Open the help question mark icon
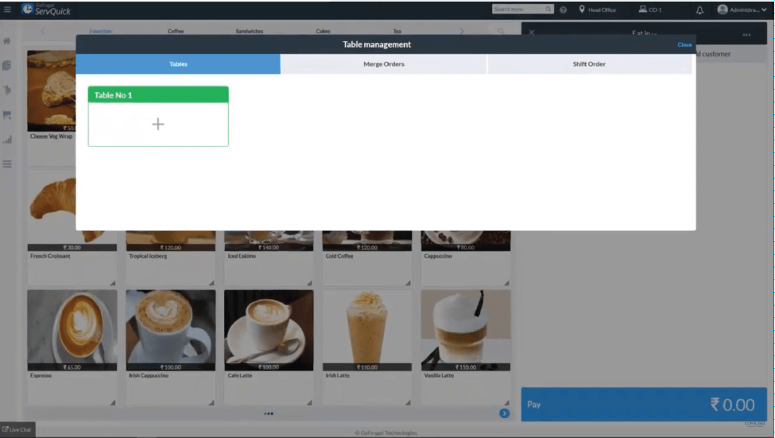Screen dimensions: 775x438 coord(563,9)
